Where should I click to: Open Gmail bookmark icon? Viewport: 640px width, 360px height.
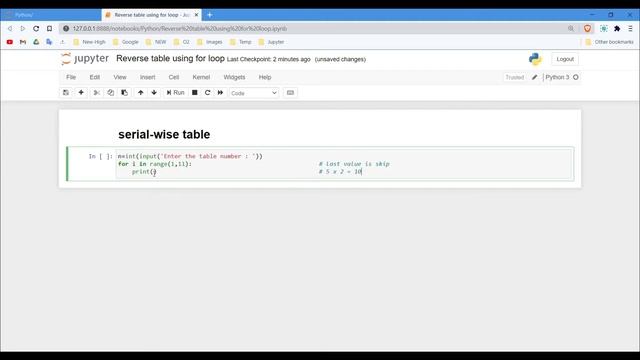[23, 42]
